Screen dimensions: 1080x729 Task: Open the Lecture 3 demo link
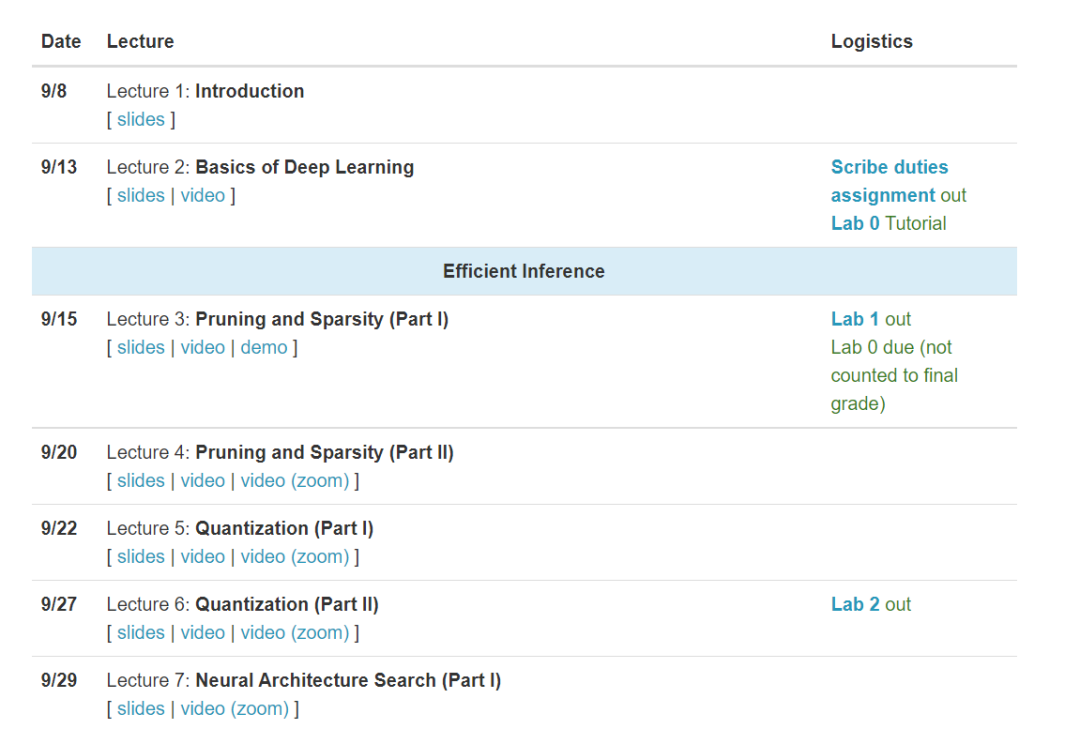[x=264, y=347]
